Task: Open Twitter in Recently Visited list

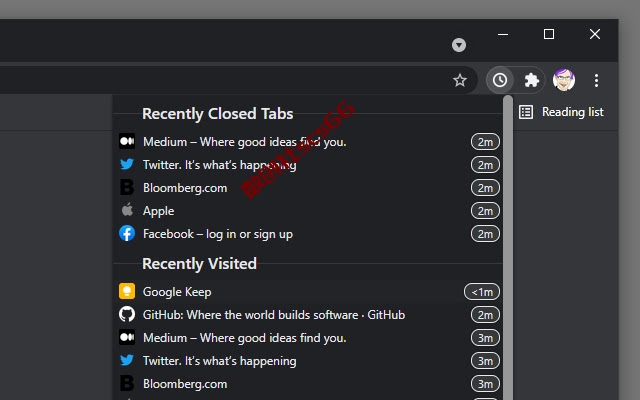Action: (x=309, y=361)
